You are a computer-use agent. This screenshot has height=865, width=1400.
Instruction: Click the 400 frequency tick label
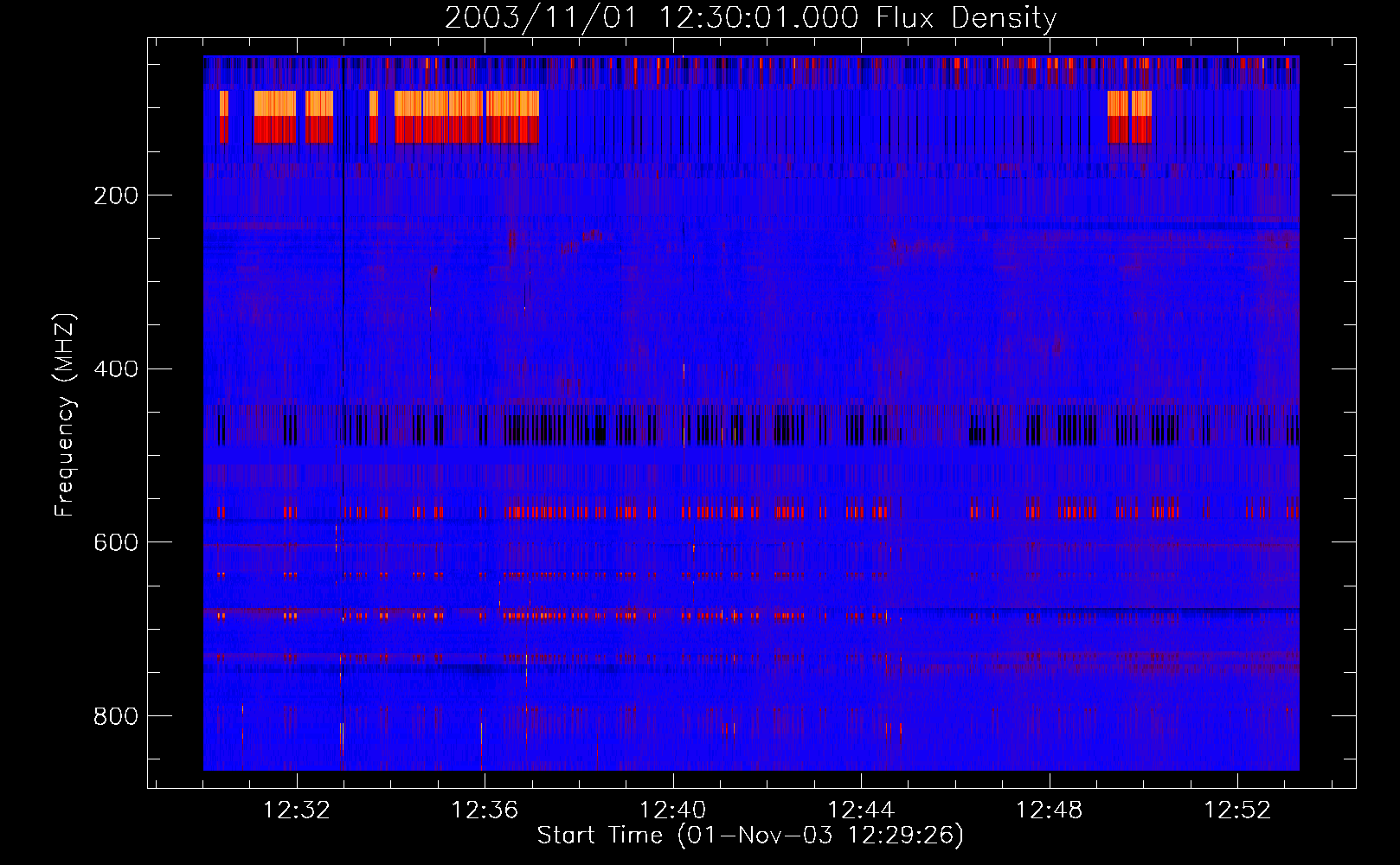pos(116,369)
